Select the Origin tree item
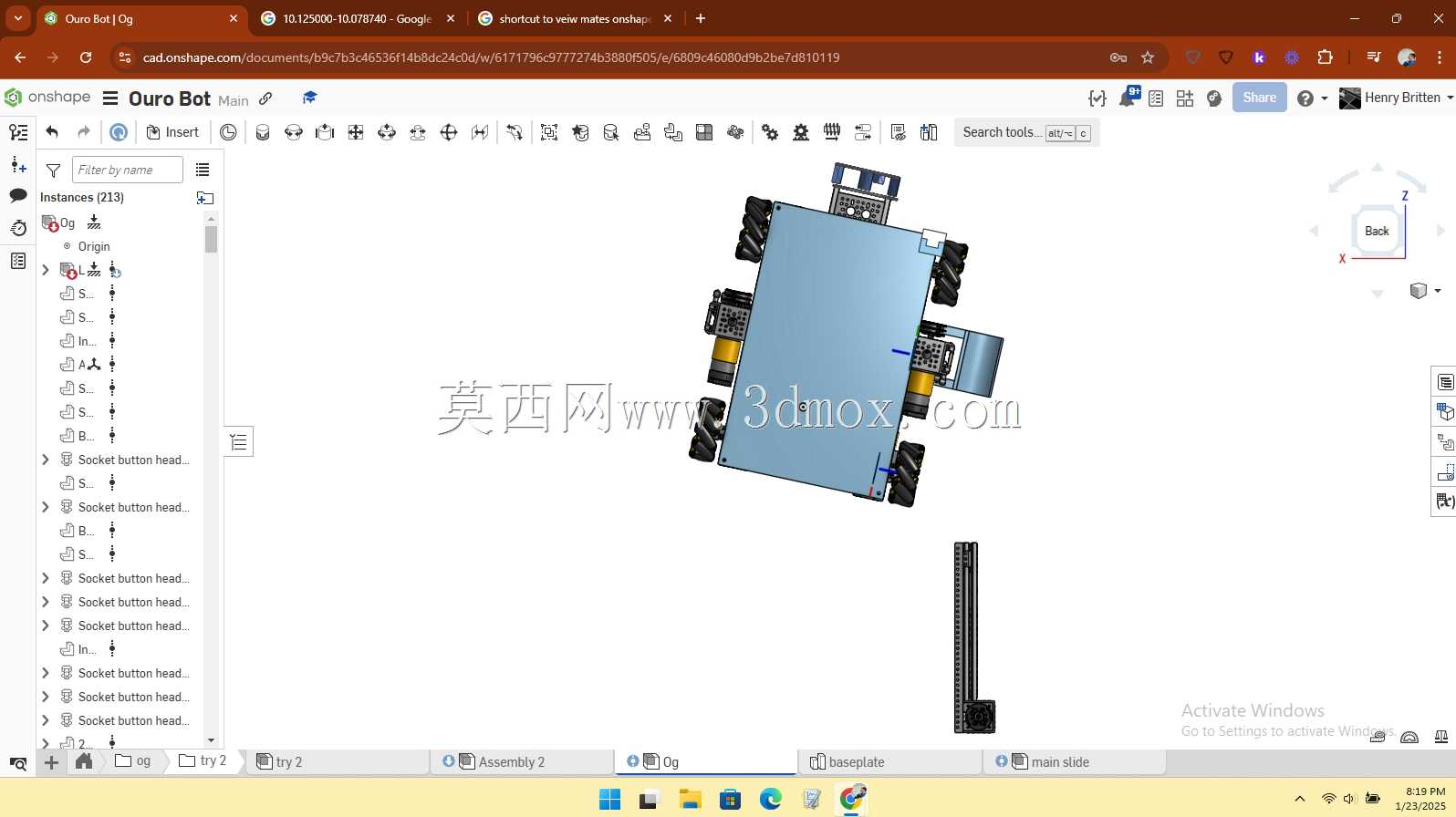This screenshot has width=1456, height=817. [x=94, y=246]
